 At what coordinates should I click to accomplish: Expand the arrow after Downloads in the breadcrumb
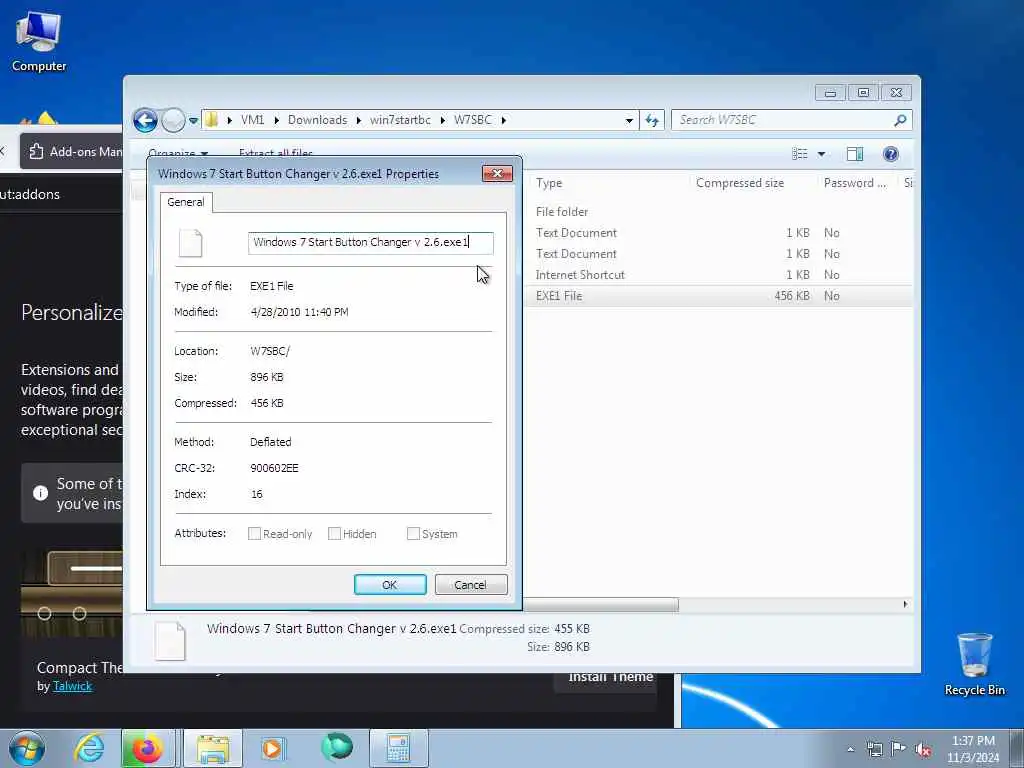coord(359,120)
